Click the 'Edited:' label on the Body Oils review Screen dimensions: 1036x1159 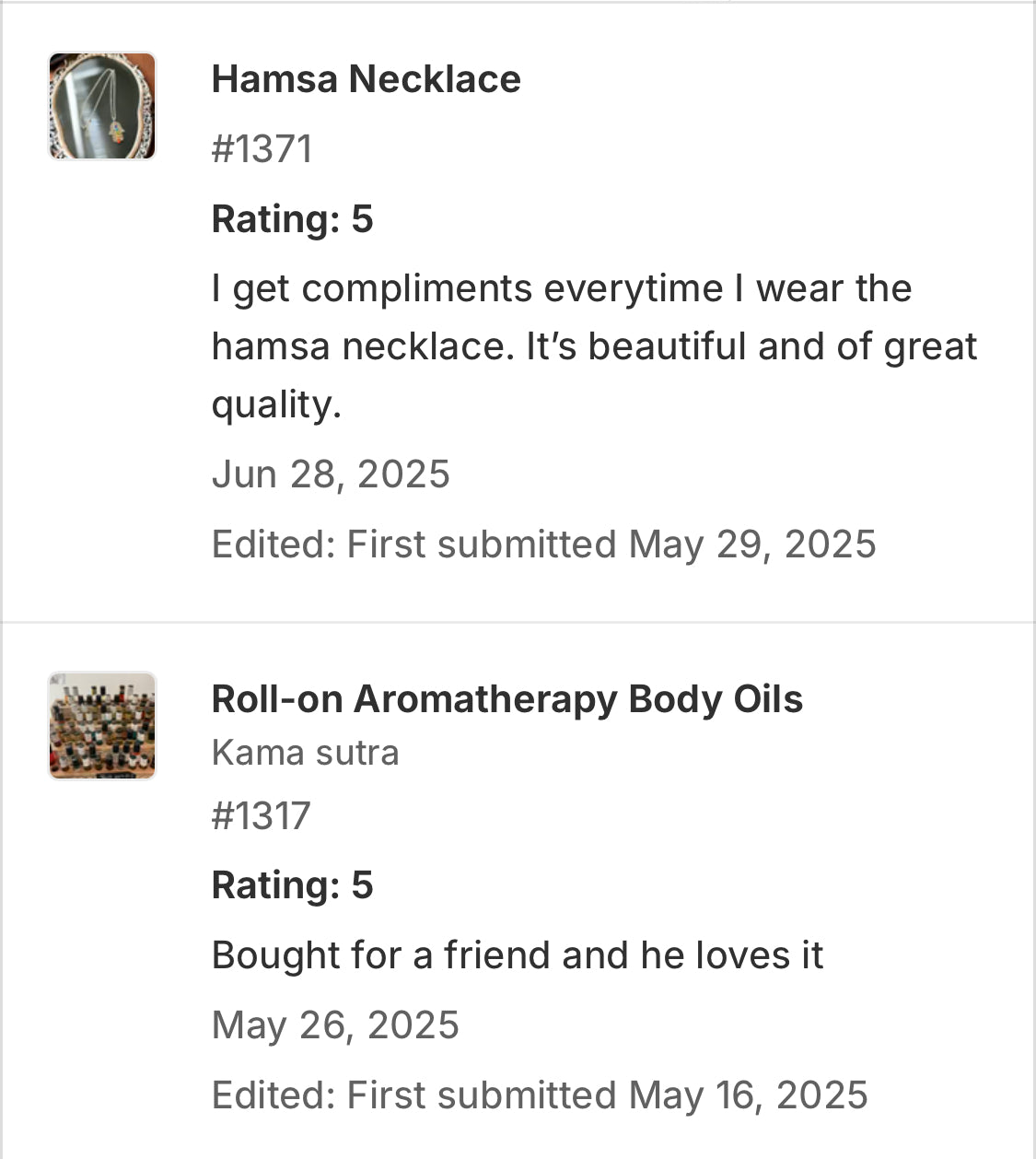pyautogui.click(x=273, y=1095)
